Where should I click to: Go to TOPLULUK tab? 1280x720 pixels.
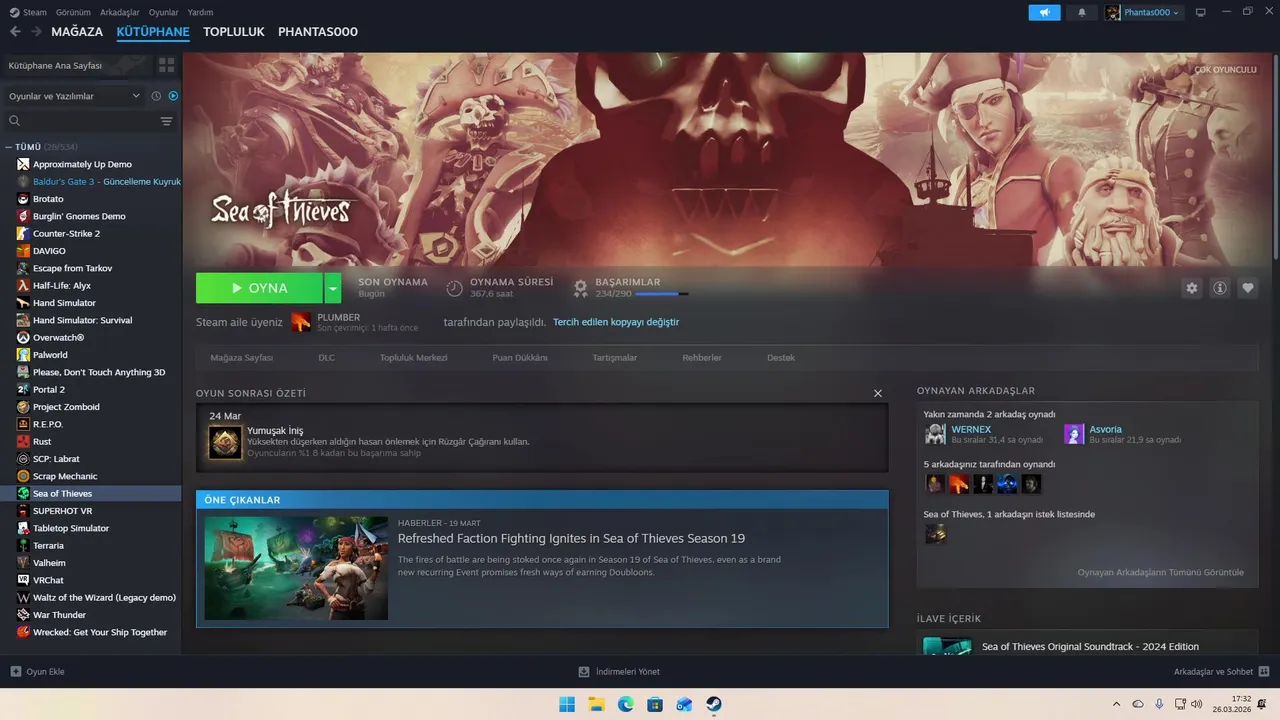[x=234, y=31]
